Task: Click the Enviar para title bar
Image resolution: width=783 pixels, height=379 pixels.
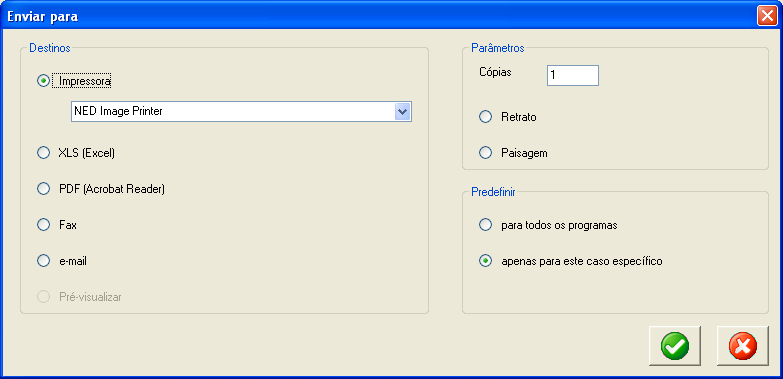Action: pyautogui.click(x=380, y=16)
